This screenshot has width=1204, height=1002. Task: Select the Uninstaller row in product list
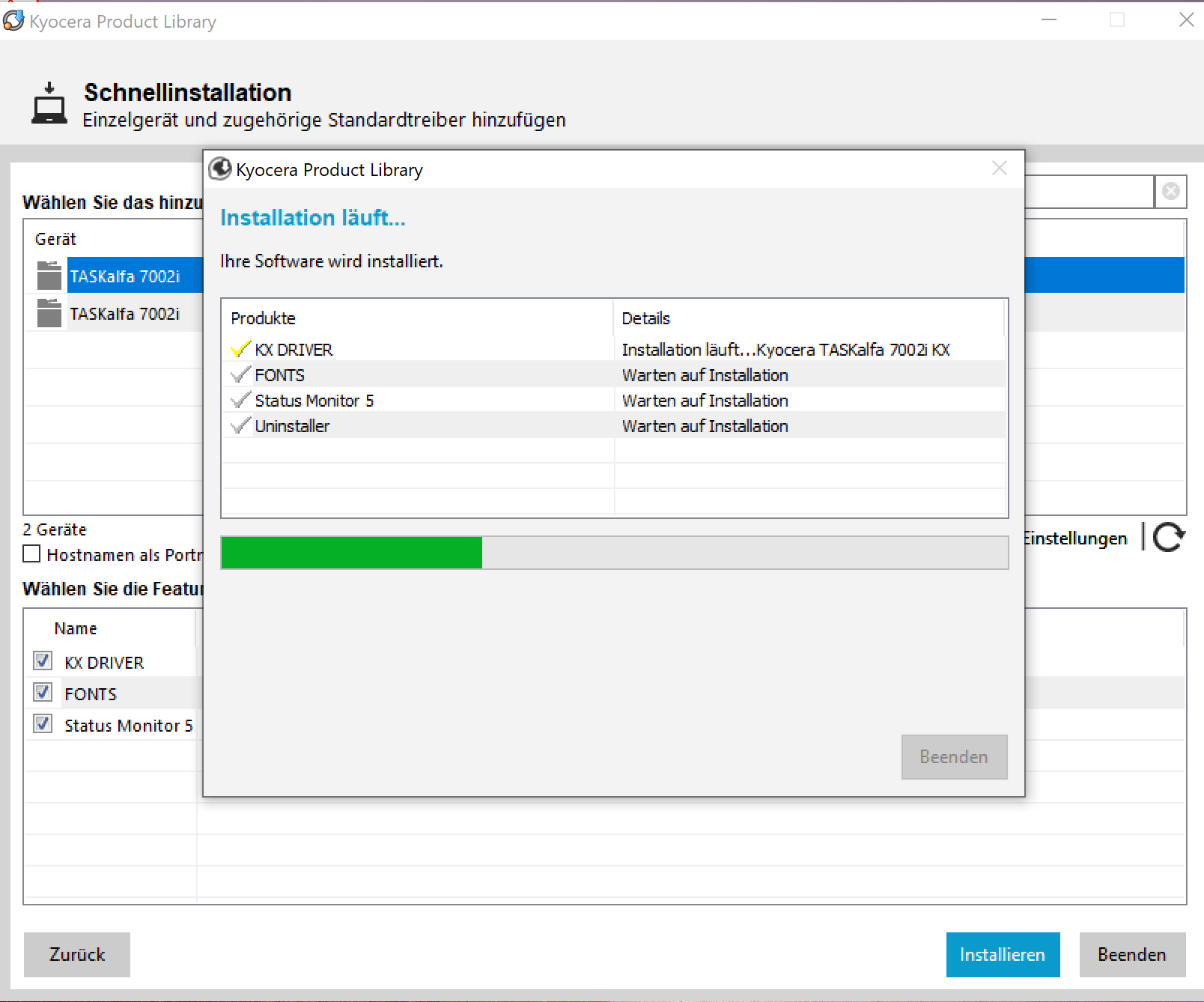pyautogui.click(x=292, y=426)
